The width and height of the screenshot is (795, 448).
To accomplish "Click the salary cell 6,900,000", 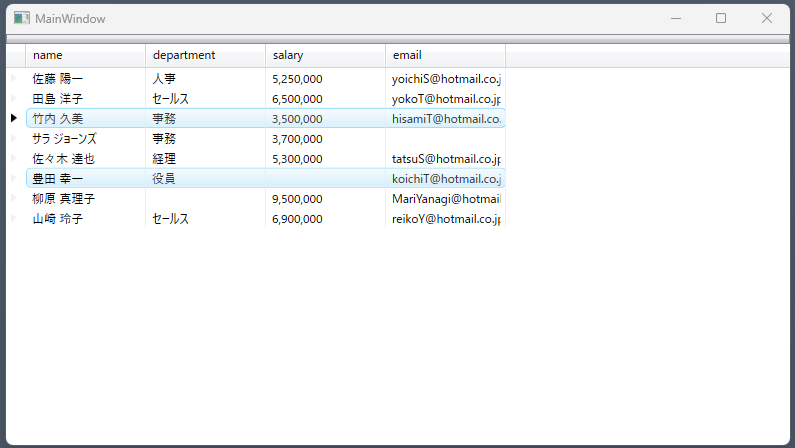I will (326, 218).
